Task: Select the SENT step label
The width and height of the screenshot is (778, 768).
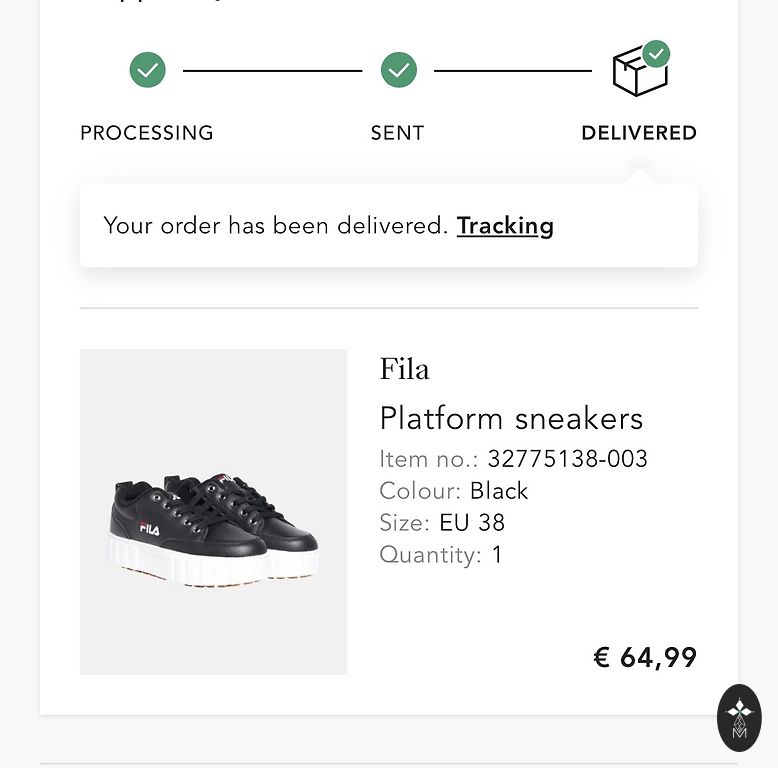Action: (398, 133)
